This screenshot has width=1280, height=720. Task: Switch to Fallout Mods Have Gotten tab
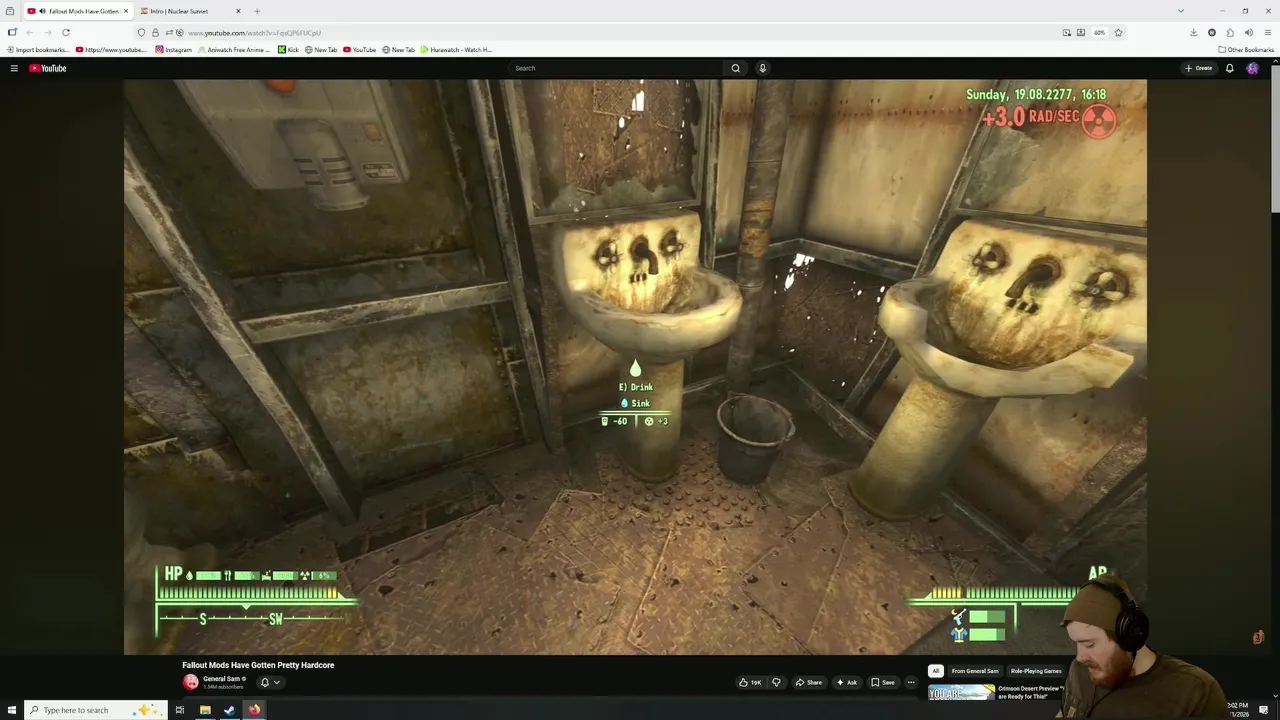point(77,11)
